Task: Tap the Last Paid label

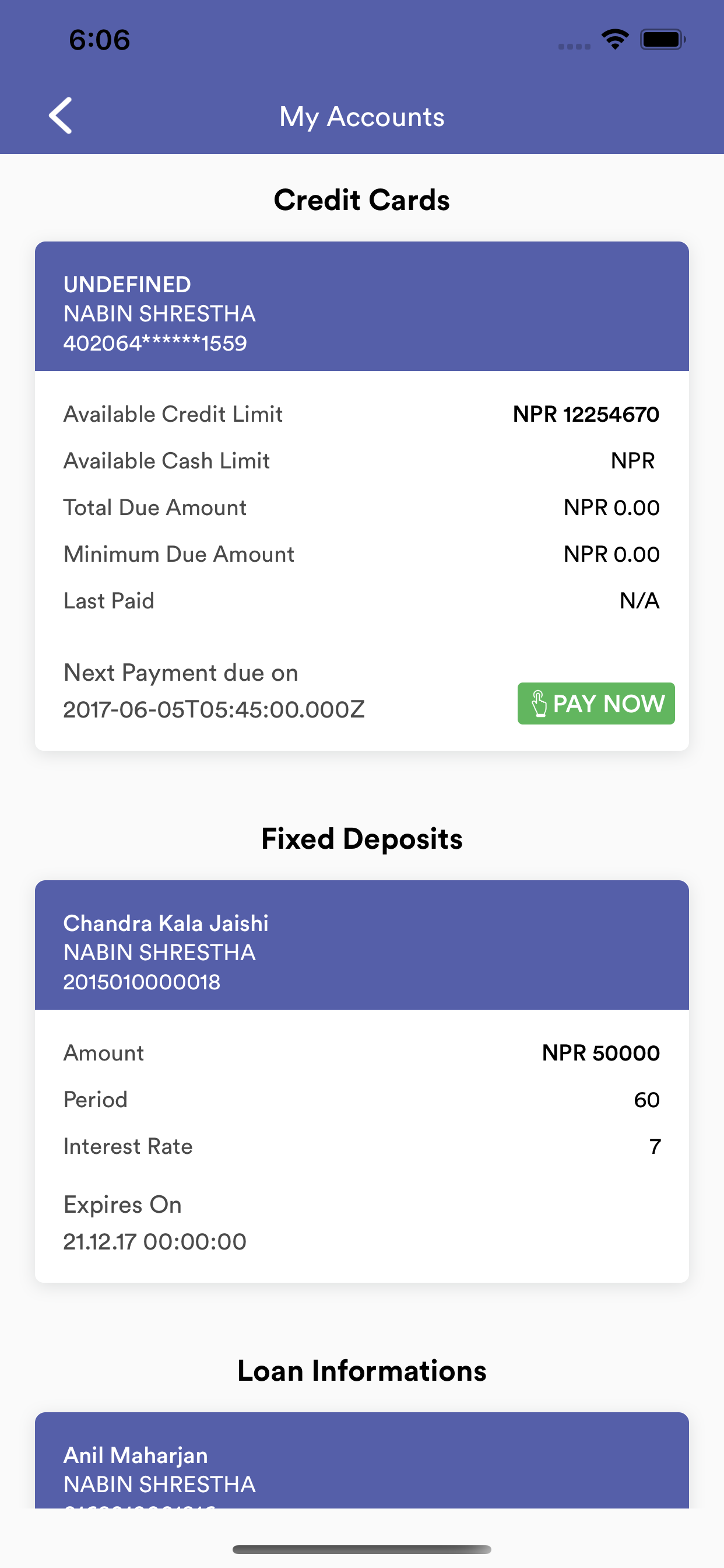Action: 109,601
